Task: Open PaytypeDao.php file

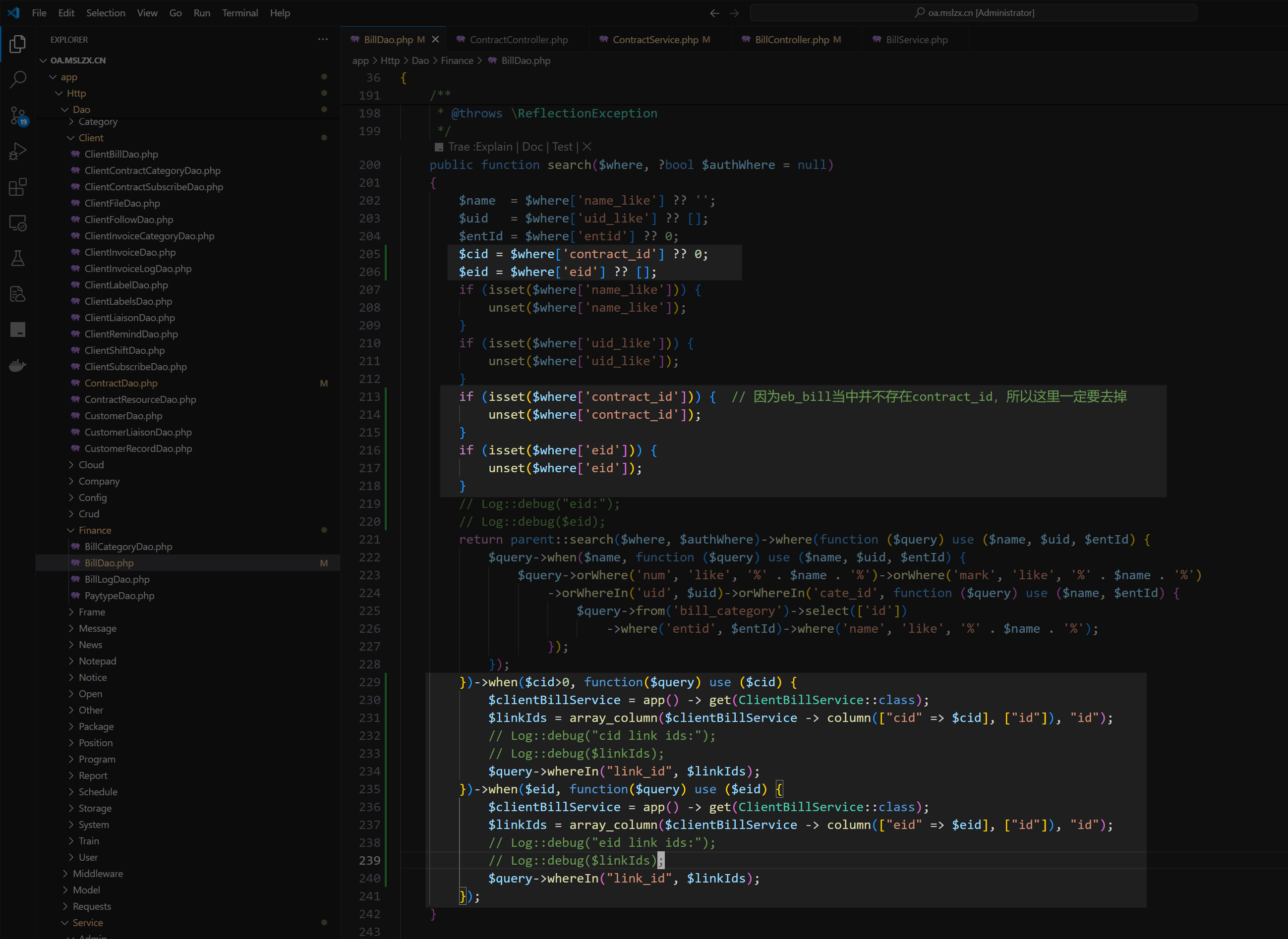Action: [119, 595]
